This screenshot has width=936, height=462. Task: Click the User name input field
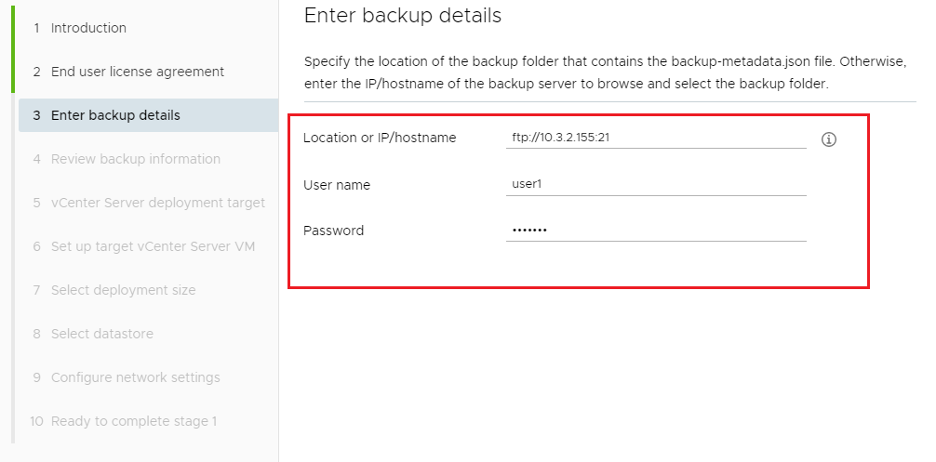[655, 184]
